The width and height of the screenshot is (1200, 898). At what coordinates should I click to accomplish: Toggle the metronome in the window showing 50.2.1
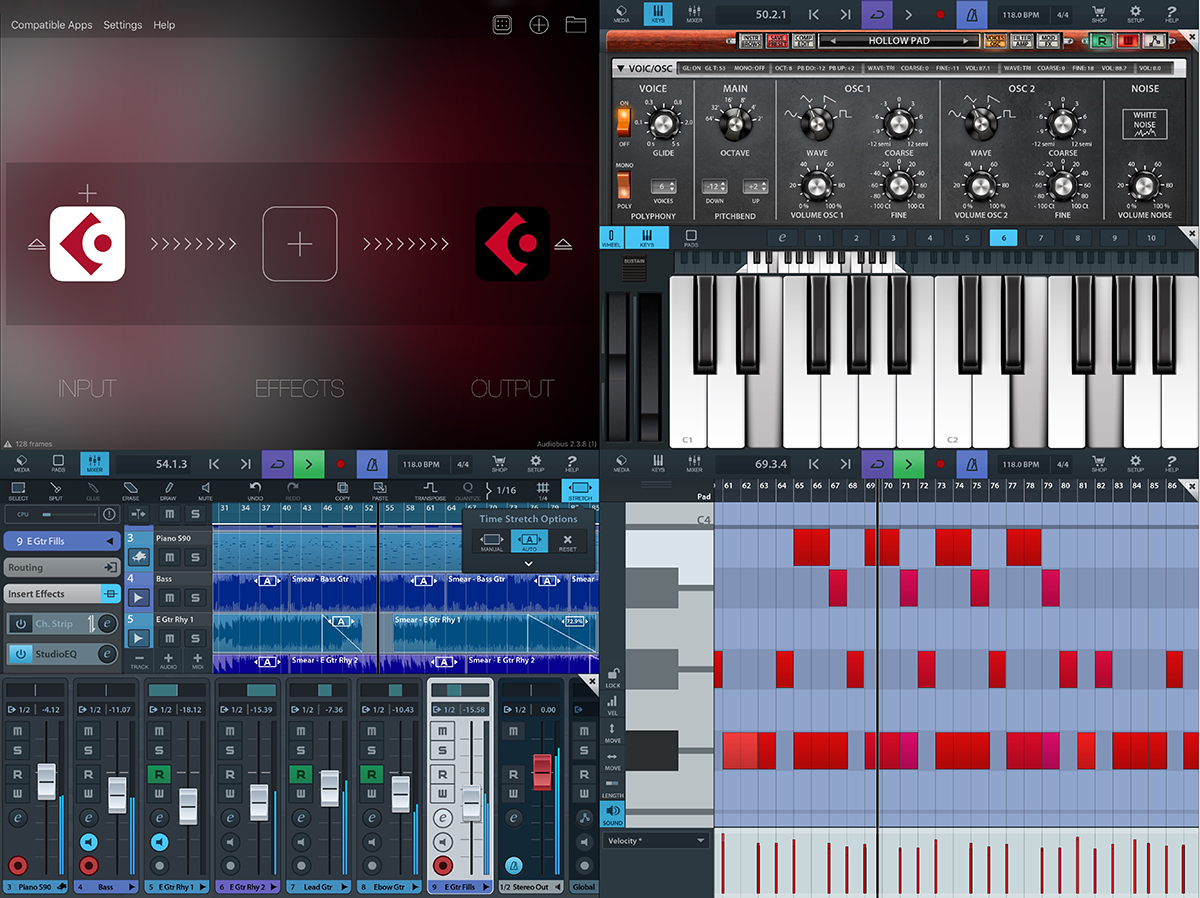click(970, 14)
